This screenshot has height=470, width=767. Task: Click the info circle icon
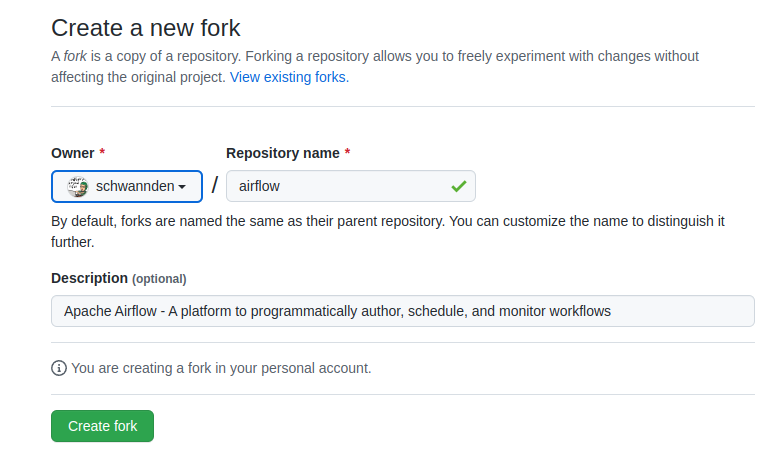click(59, 368)
